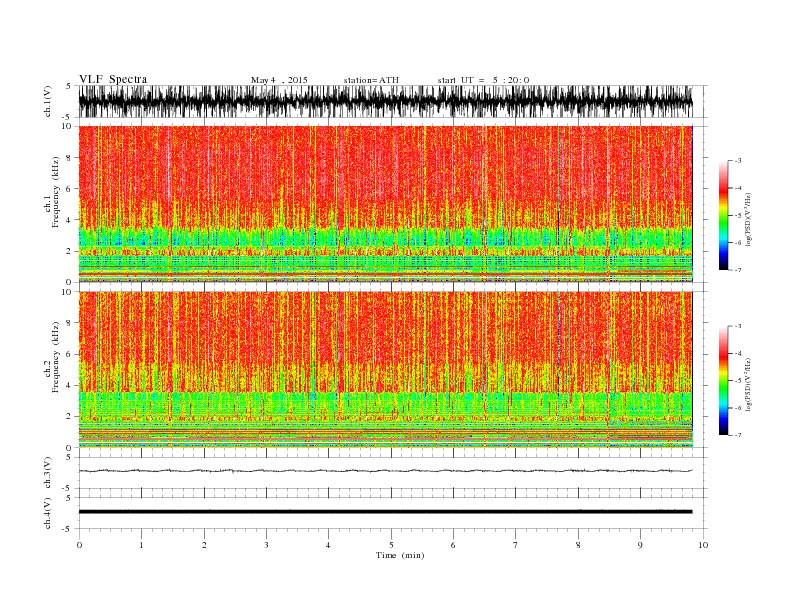Click the ch.2 spectrogram color scale bar
The width and height of the screenshot is (792, 612).
[x=723, y=380]
